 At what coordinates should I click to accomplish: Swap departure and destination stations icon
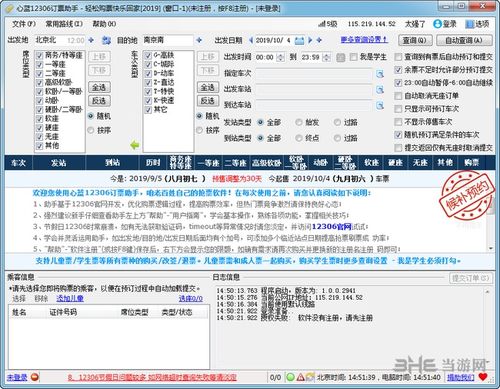[x=106, y=40]
